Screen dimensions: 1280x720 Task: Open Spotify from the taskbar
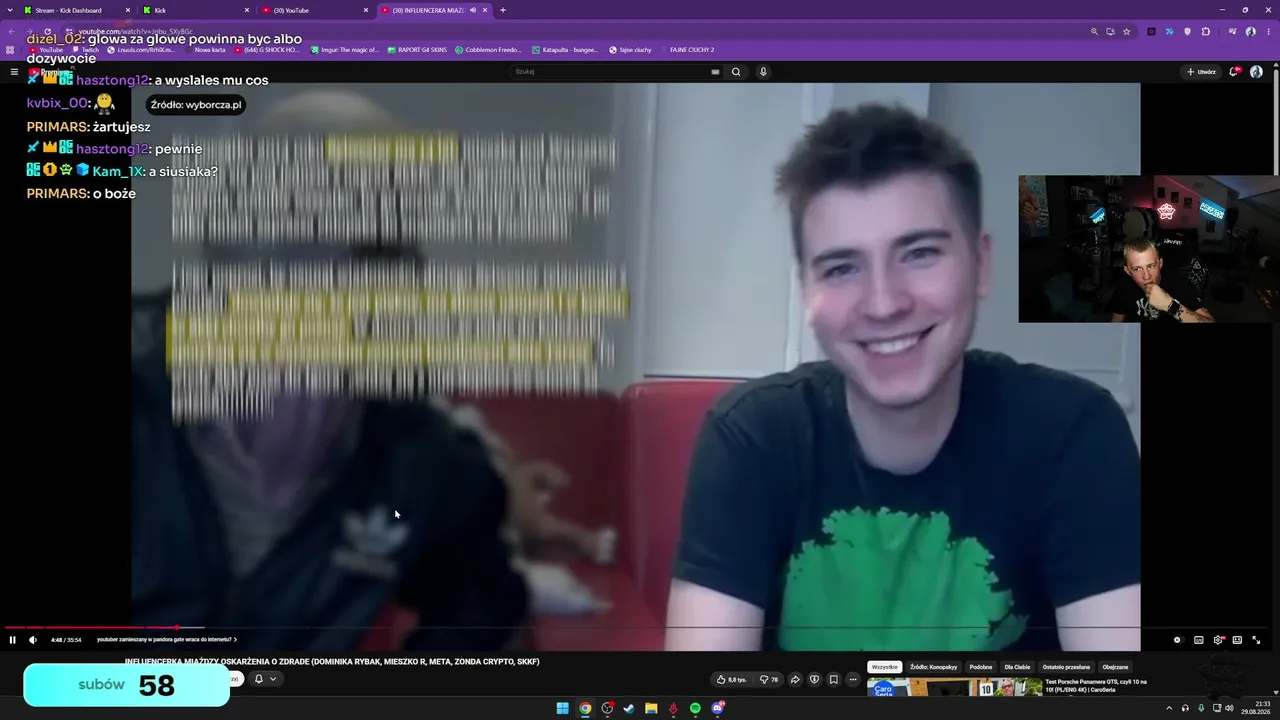(x=695, y=708)
